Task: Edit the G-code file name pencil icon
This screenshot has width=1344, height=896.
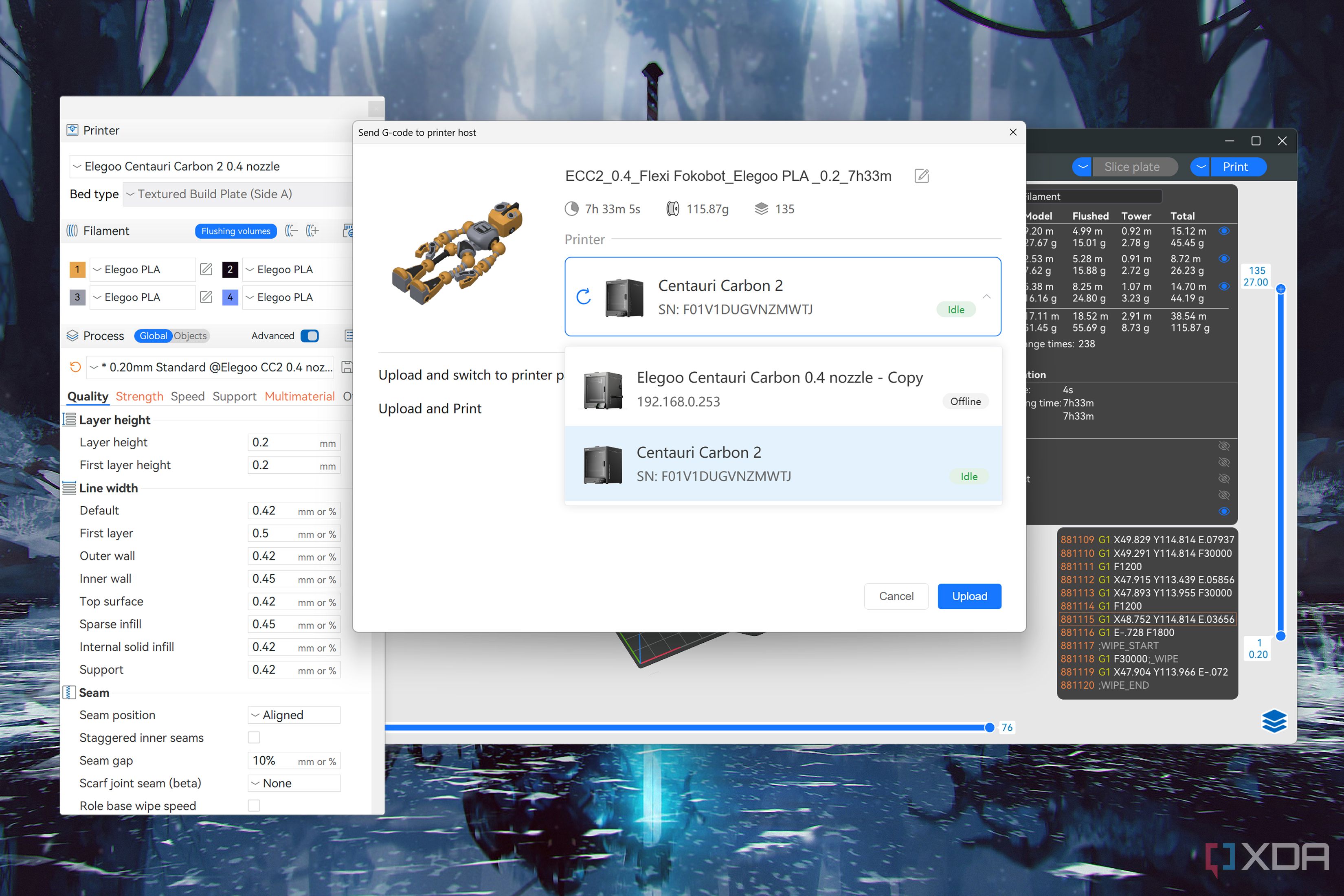Action: [921, 176]
